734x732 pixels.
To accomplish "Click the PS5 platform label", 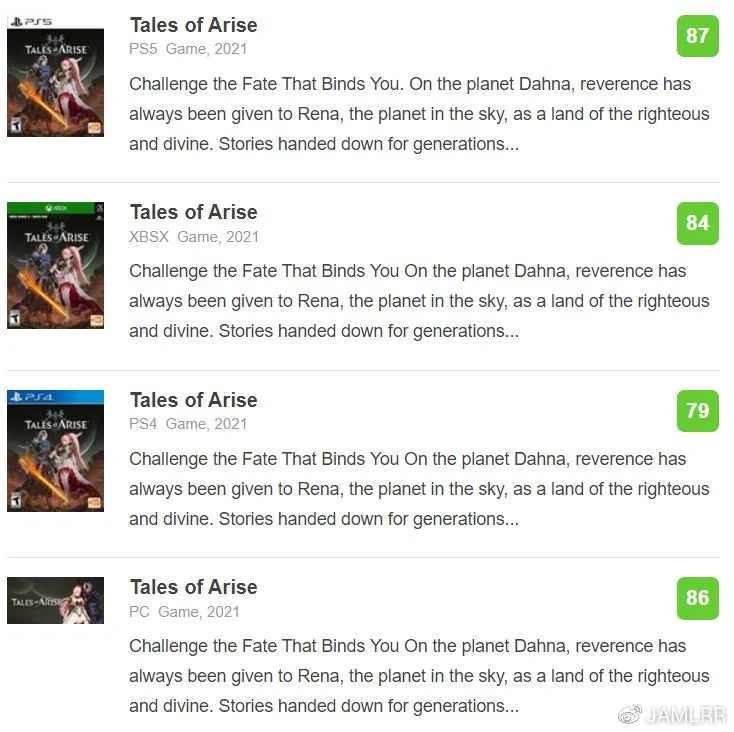I will point(143,49).
